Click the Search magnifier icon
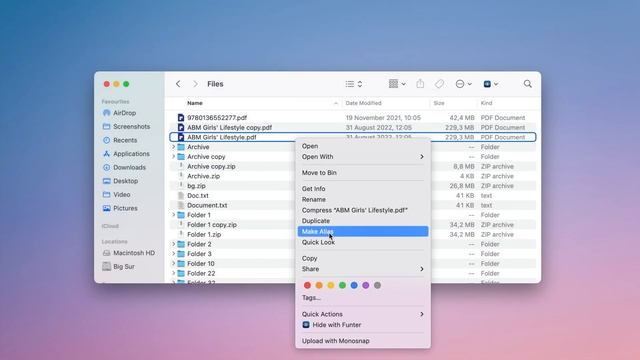 pos(527,84)
